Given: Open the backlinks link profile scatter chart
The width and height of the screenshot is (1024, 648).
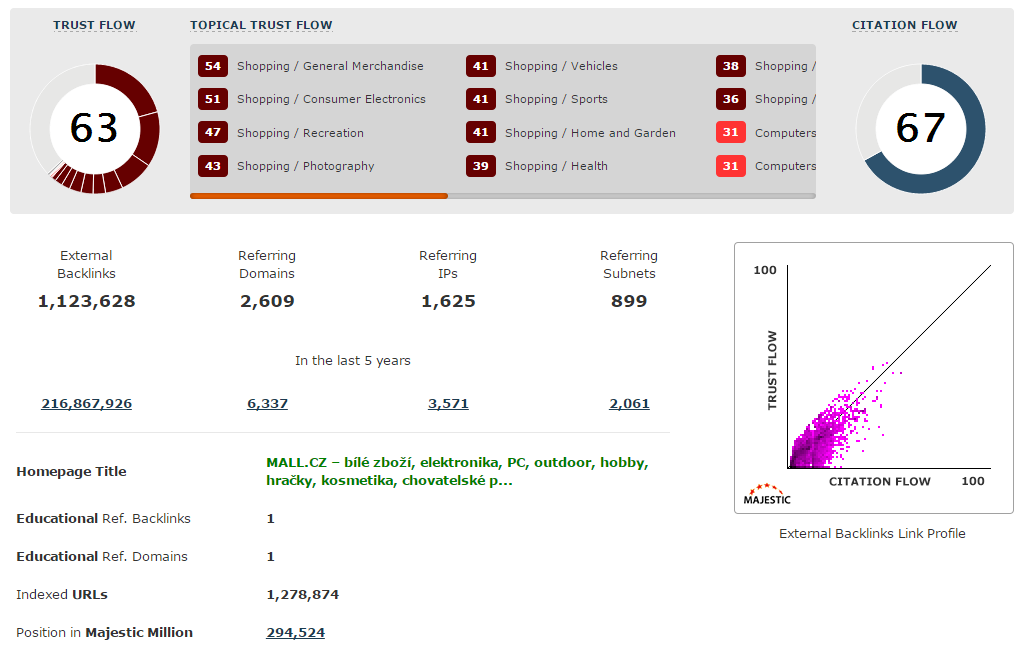Looking at the screenshot, I should pos(874,378).
